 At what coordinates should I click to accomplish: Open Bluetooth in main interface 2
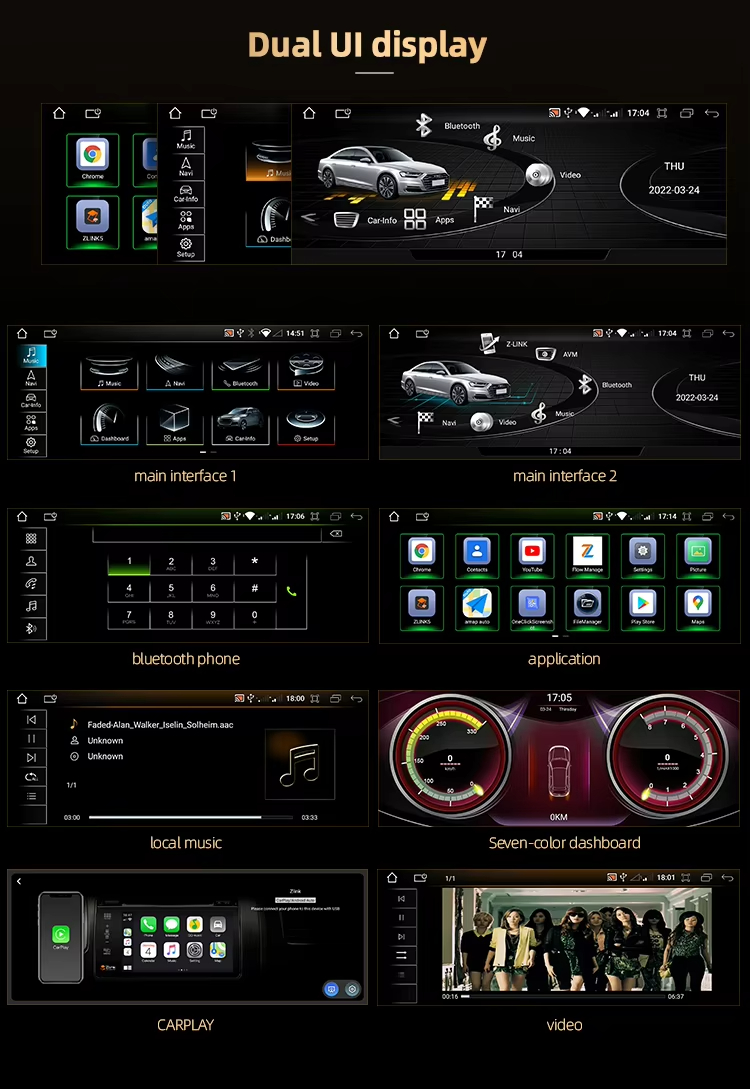(605, 384)
